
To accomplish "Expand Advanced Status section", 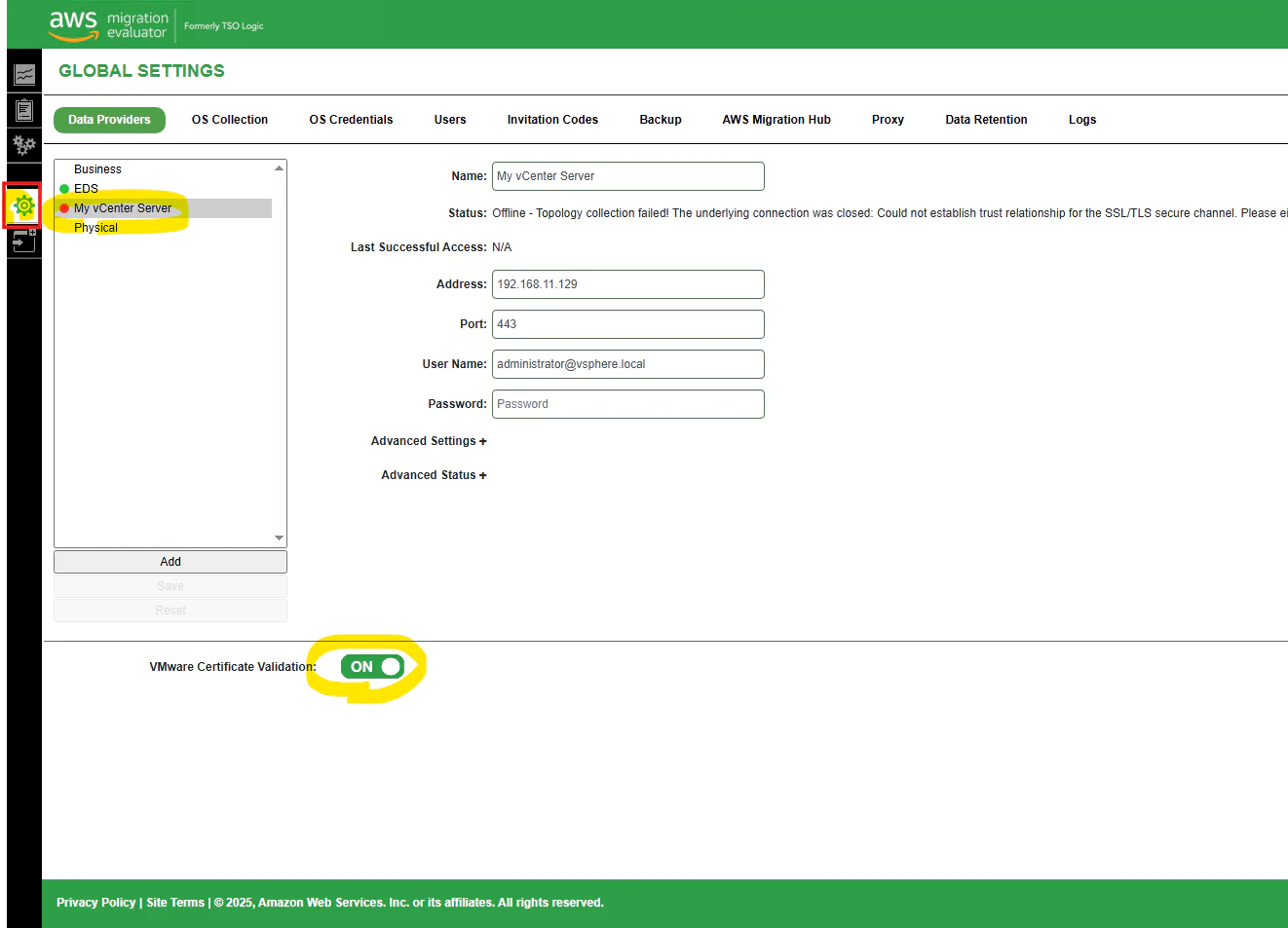I will (x=434, y=475).
